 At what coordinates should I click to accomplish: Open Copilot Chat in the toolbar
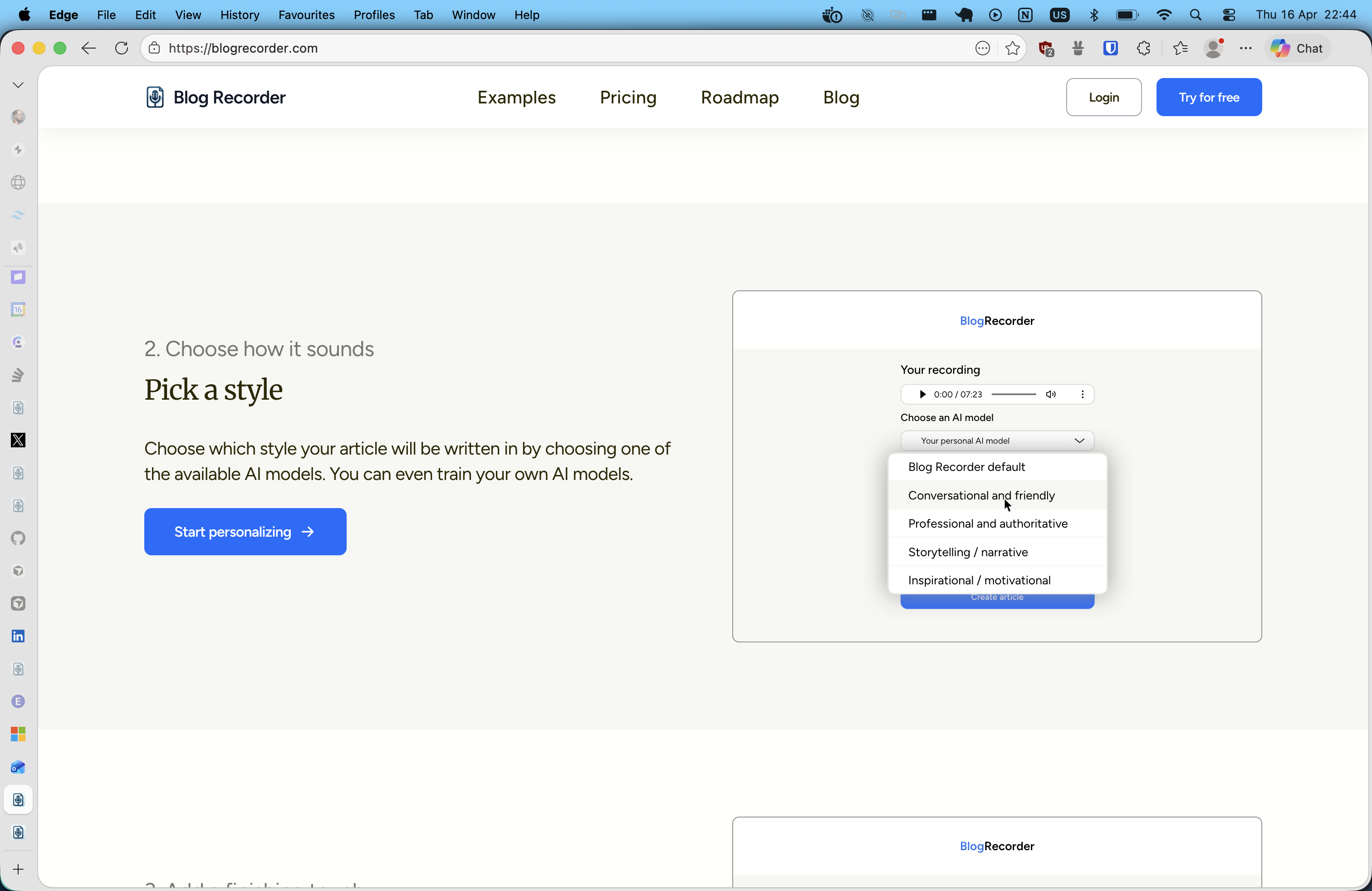coord(1297,49)
